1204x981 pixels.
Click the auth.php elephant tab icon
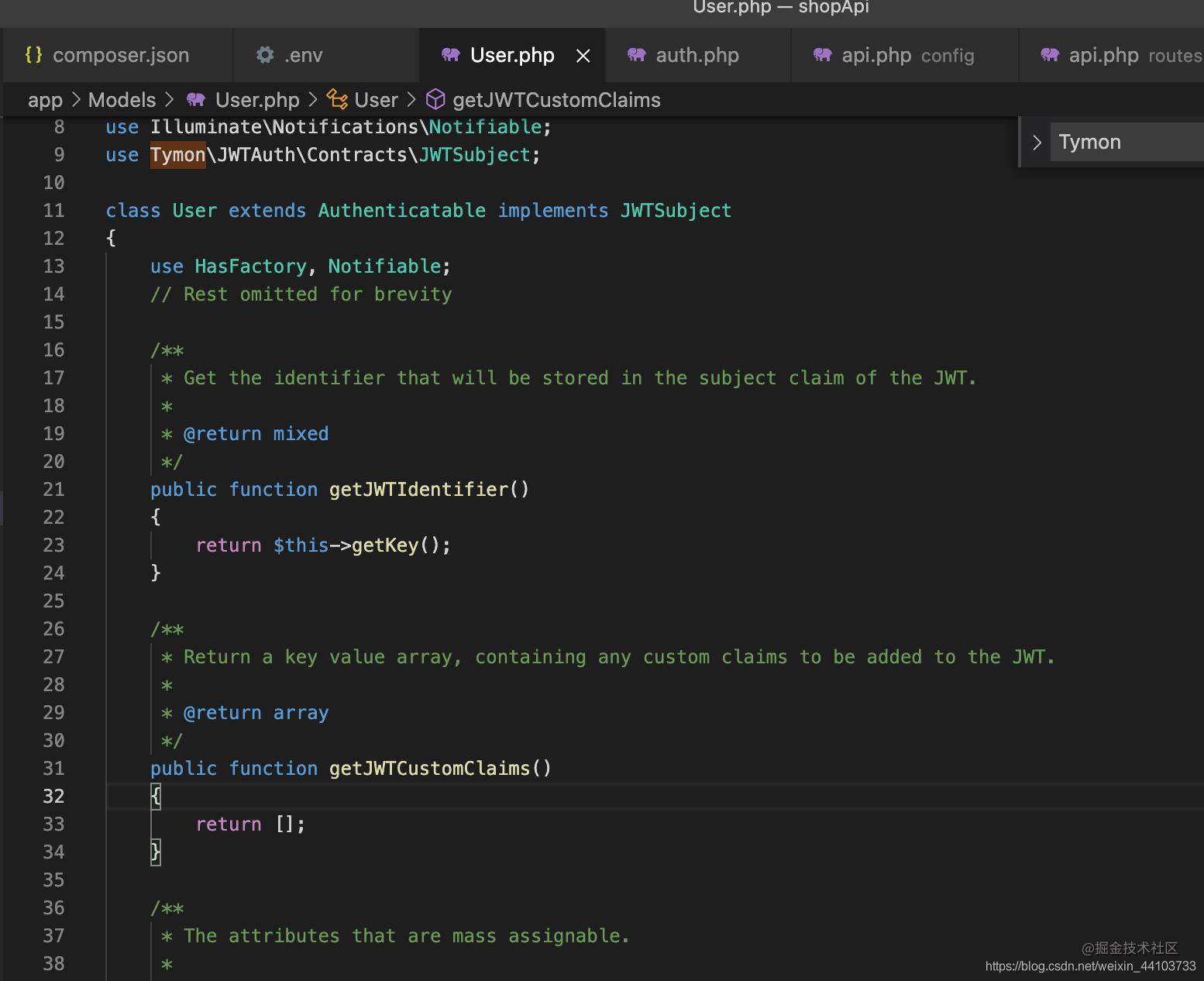(637, 55)
